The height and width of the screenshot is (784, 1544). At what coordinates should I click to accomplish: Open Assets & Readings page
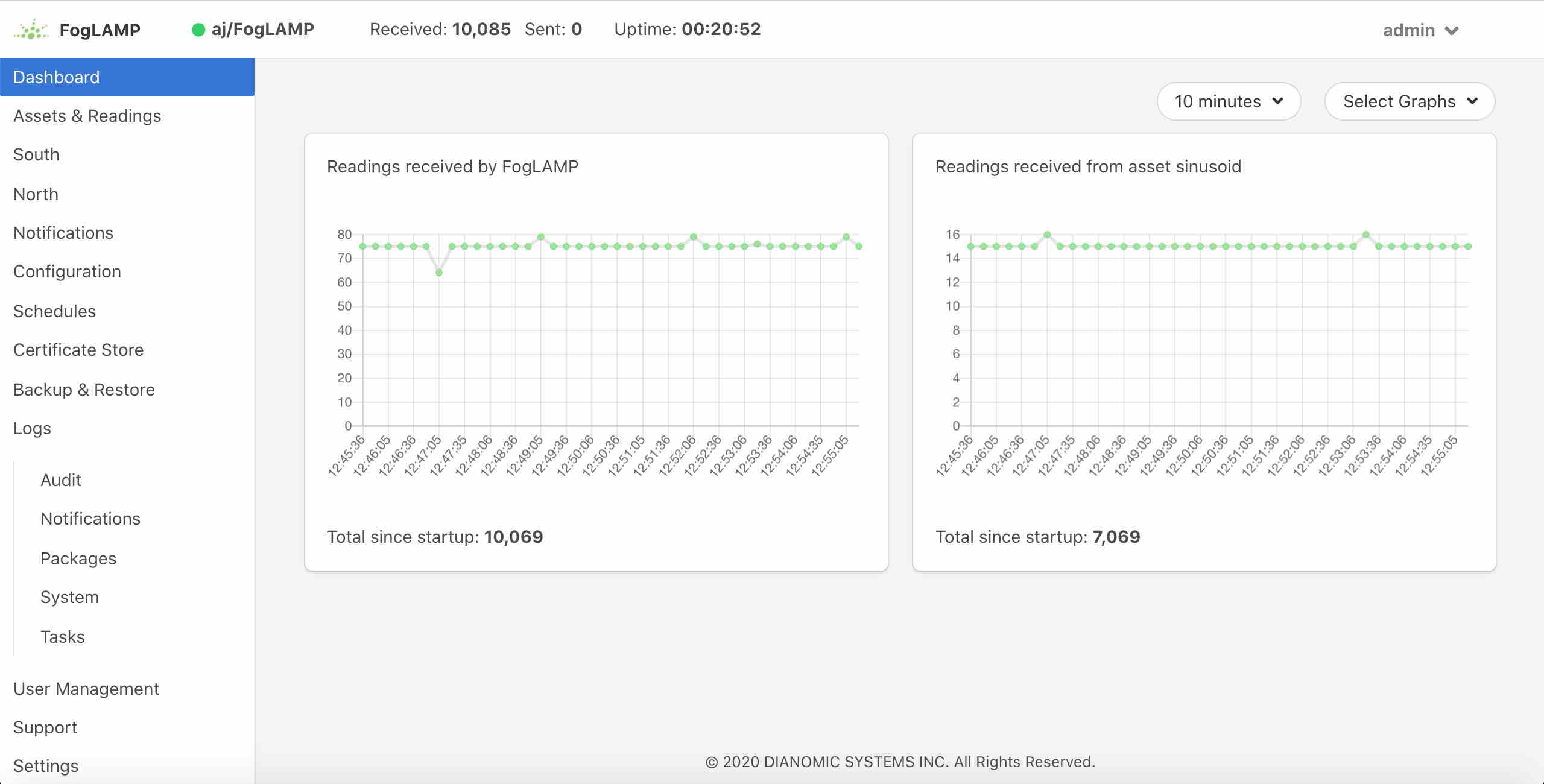pyautogui.click(x=87, y=116)
